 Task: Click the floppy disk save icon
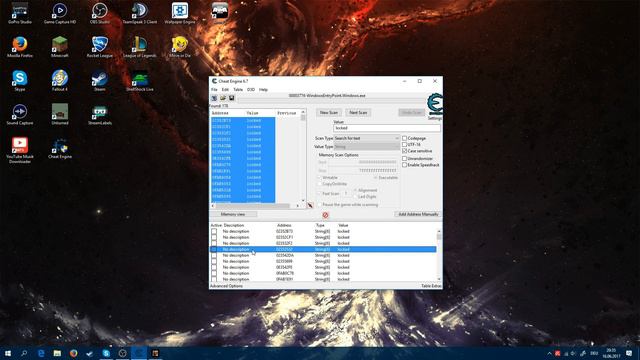[x=231, y=98]
